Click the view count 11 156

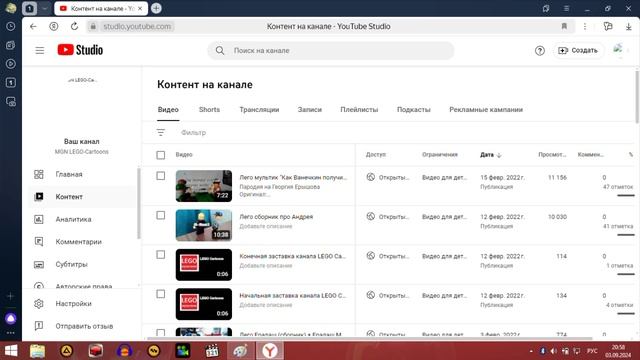click(x=557, y=178)
